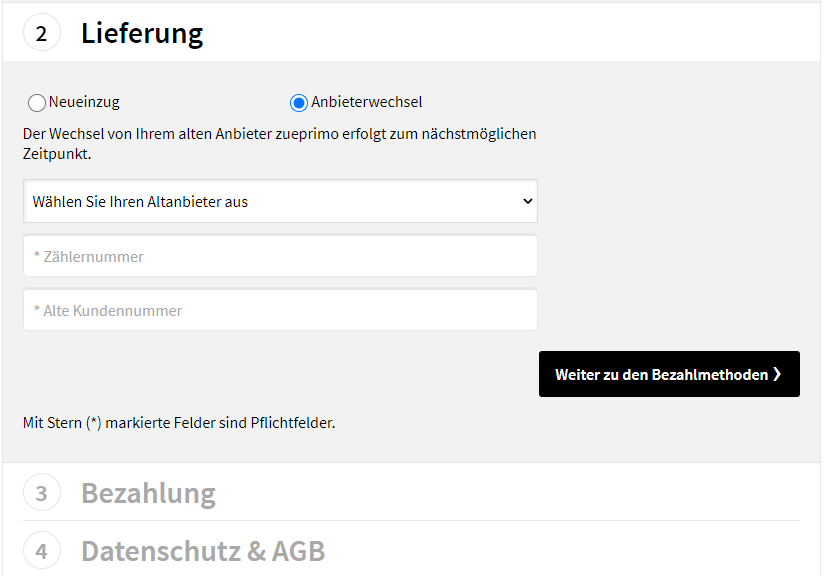Select the Neueinzug radio button
Viewport: 825px width, 576px height.
tap(37, 102)
